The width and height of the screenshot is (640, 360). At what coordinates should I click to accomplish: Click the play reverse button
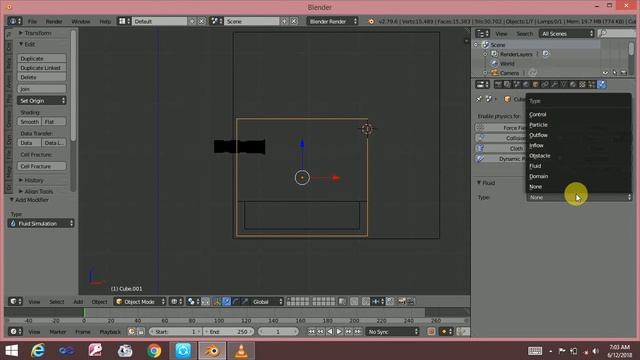(330, 332)
